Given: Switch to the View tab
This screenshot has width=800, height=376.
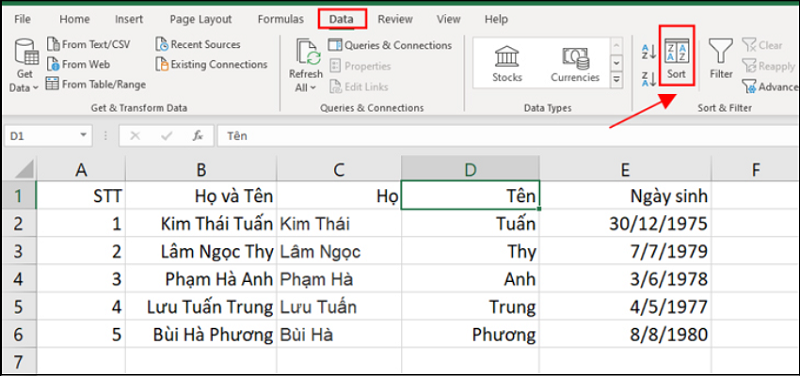Looking at the screenshot, I should click(x=448, y=19).
